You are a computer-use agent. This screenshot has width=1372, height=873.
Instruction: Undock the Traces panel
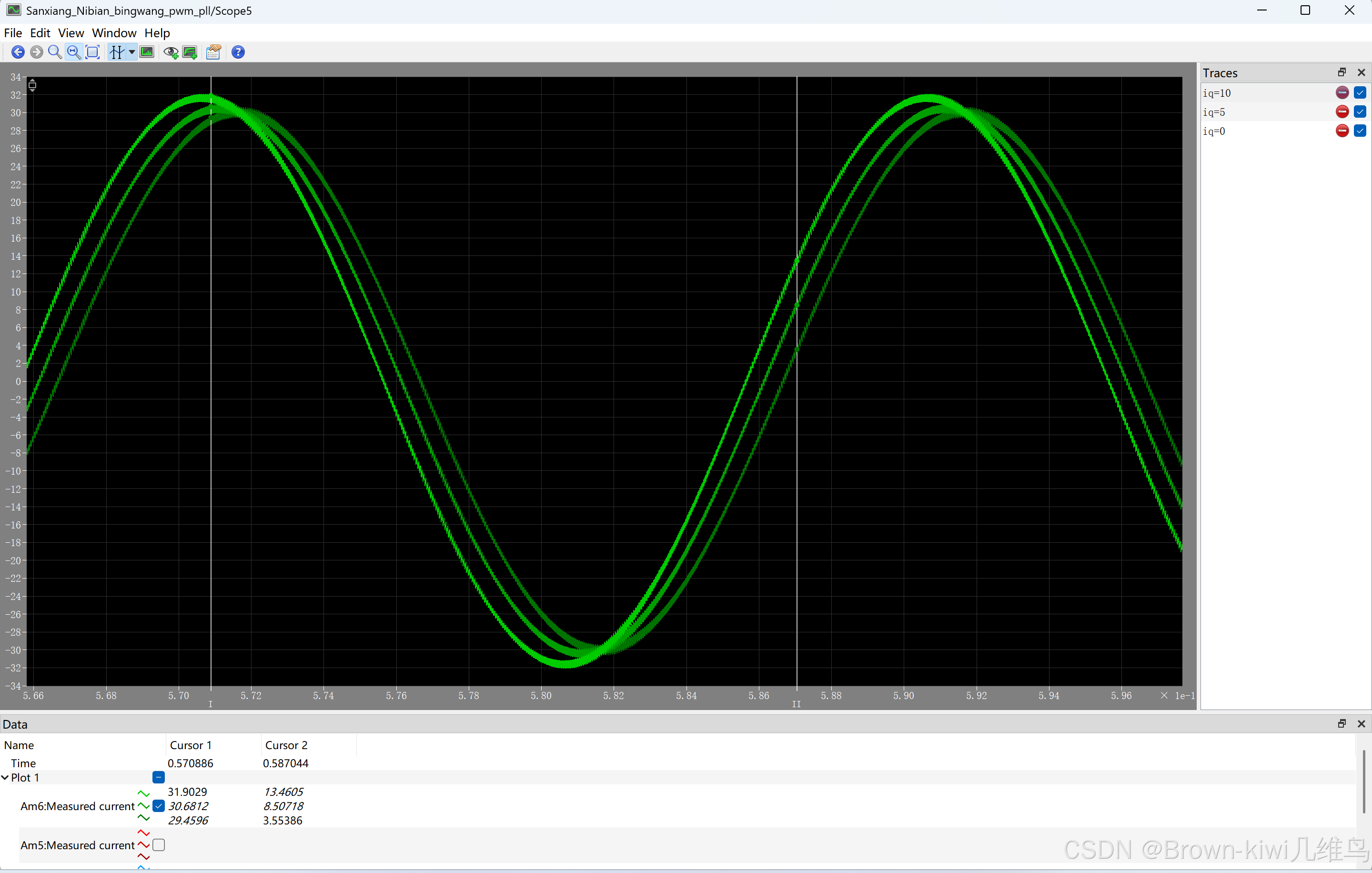[1342, 72]
